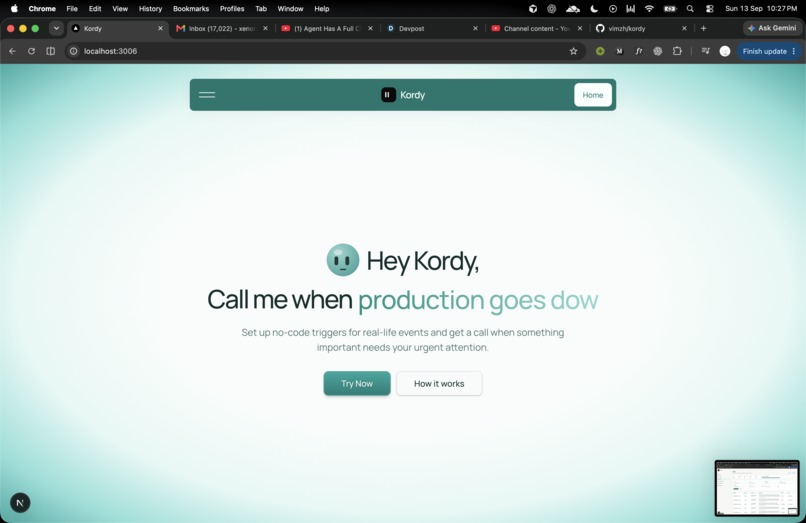Click the fx extension icon
Image resolution: width=806 pixels, height=523 pixels.
pyautogui.click(x=638, y=51)
